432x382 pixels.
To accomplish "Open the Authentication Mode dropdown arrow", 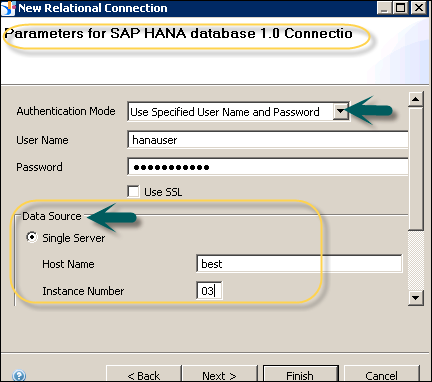I will (x=340, y=112).
